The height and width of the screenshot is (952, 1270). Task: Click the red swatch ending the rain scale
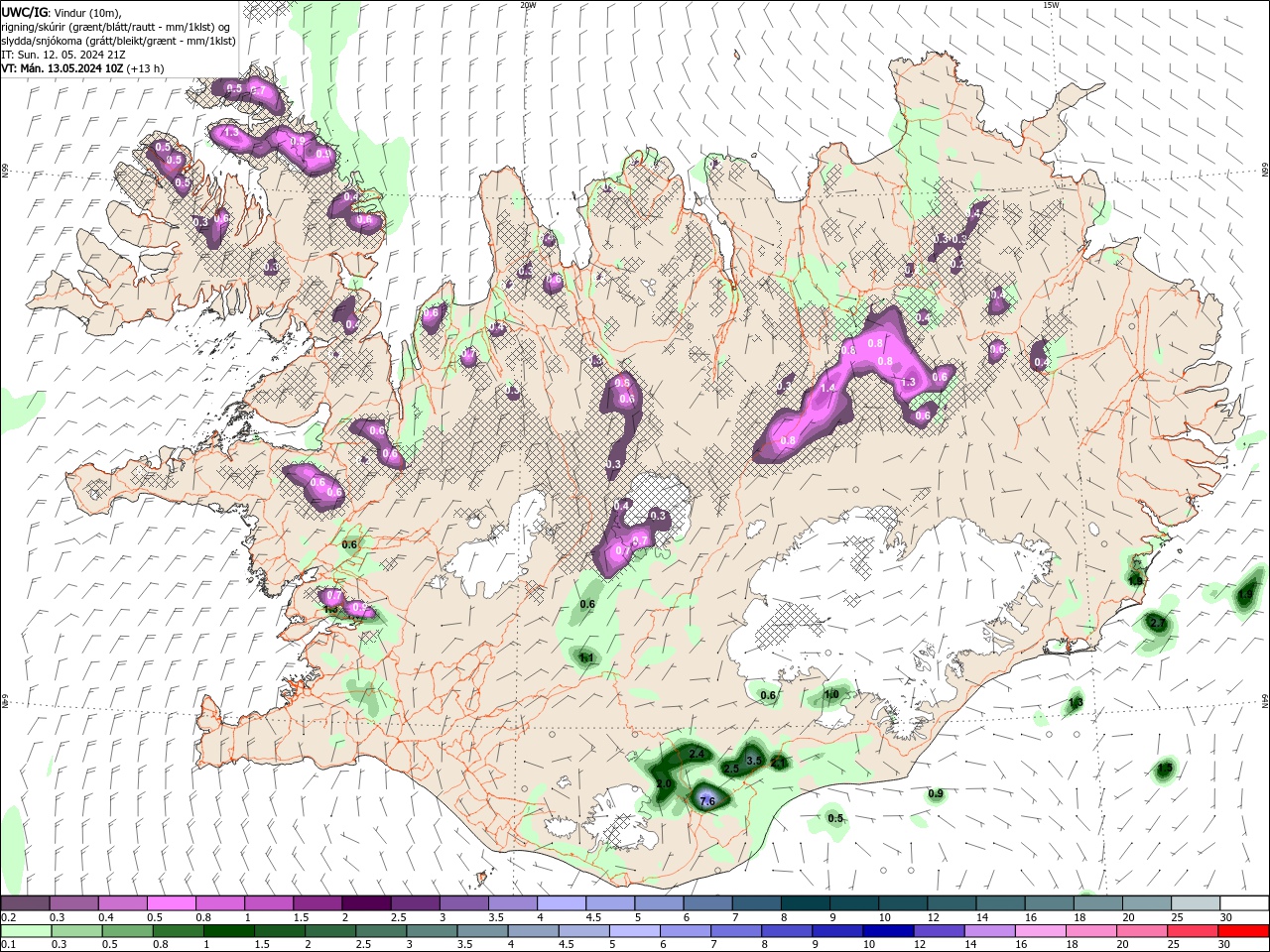pos(1244,931)
